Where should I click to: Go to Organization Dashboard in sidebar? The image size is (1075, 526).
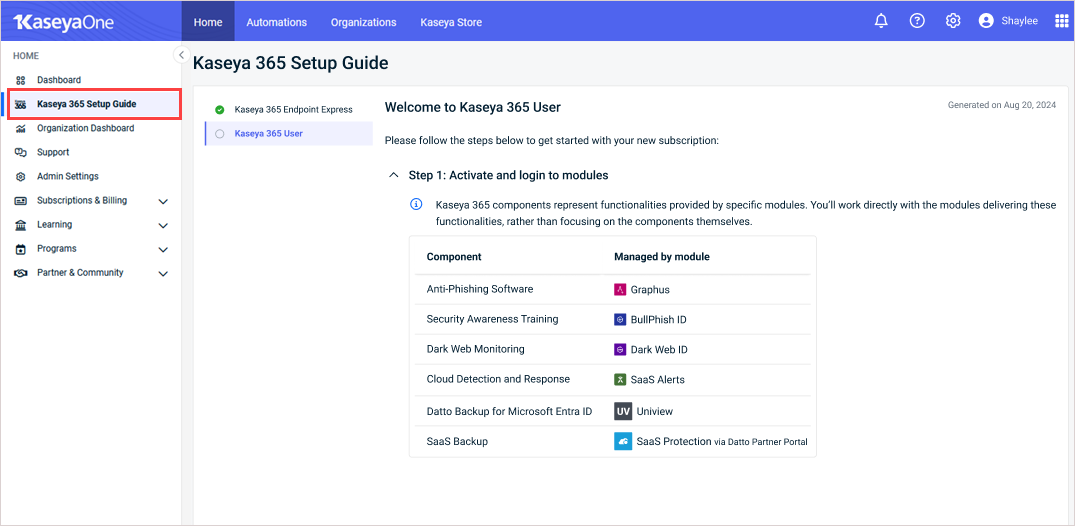pyautogui.click(x=85, y=129)
